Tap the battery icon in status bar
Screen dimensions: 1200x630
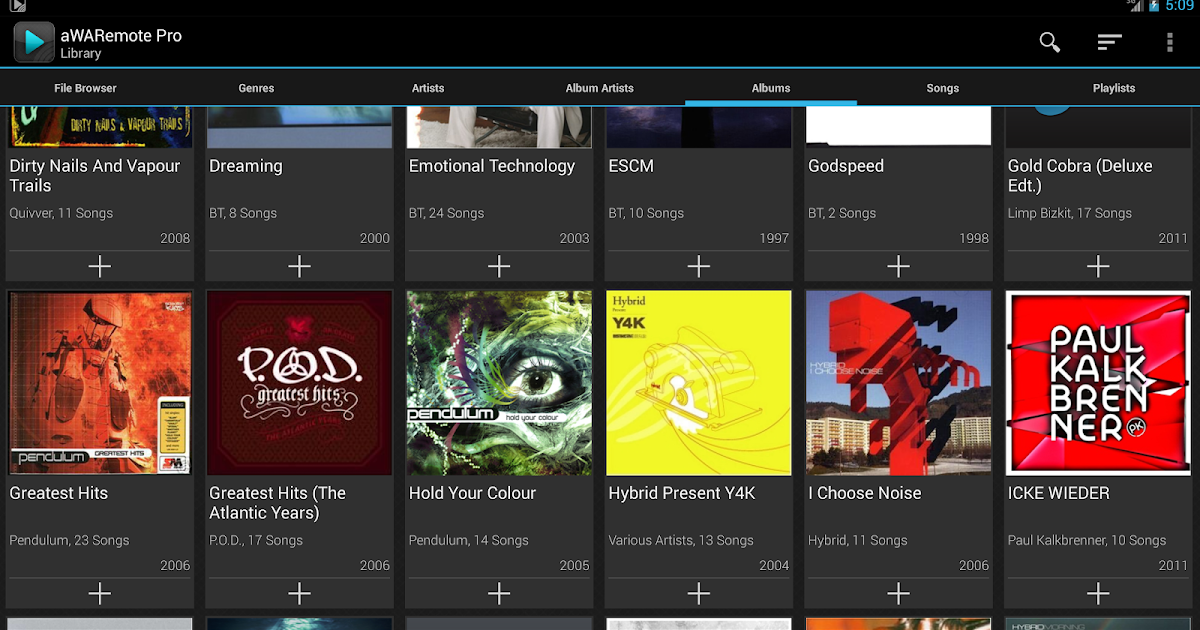1154,6
